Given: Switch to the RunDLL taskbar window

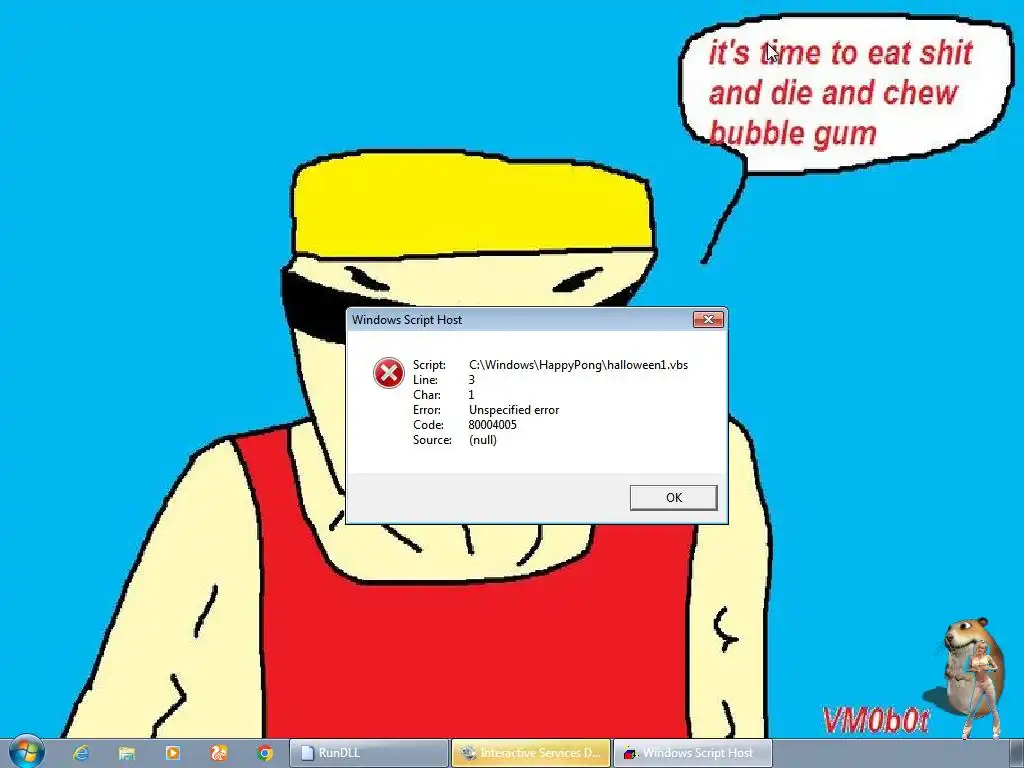Looking at the screenshot, I should 369,753.
